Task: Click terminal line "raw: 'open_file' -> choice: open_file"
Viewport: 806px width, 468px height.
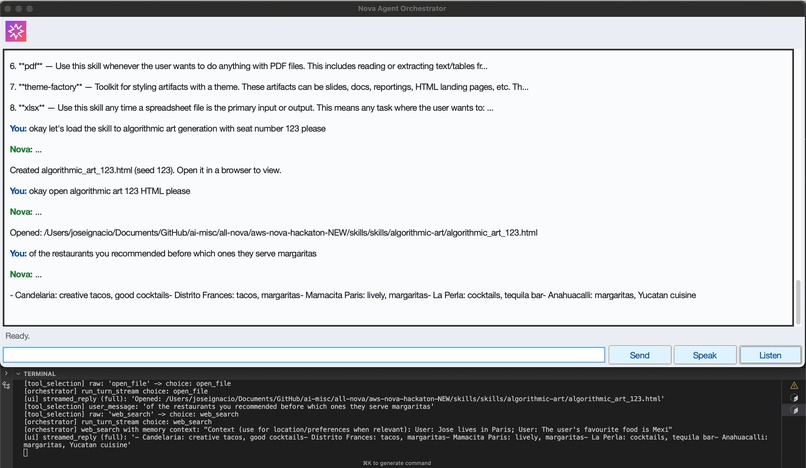Action: pyautogui.click(x=127, y=384)
